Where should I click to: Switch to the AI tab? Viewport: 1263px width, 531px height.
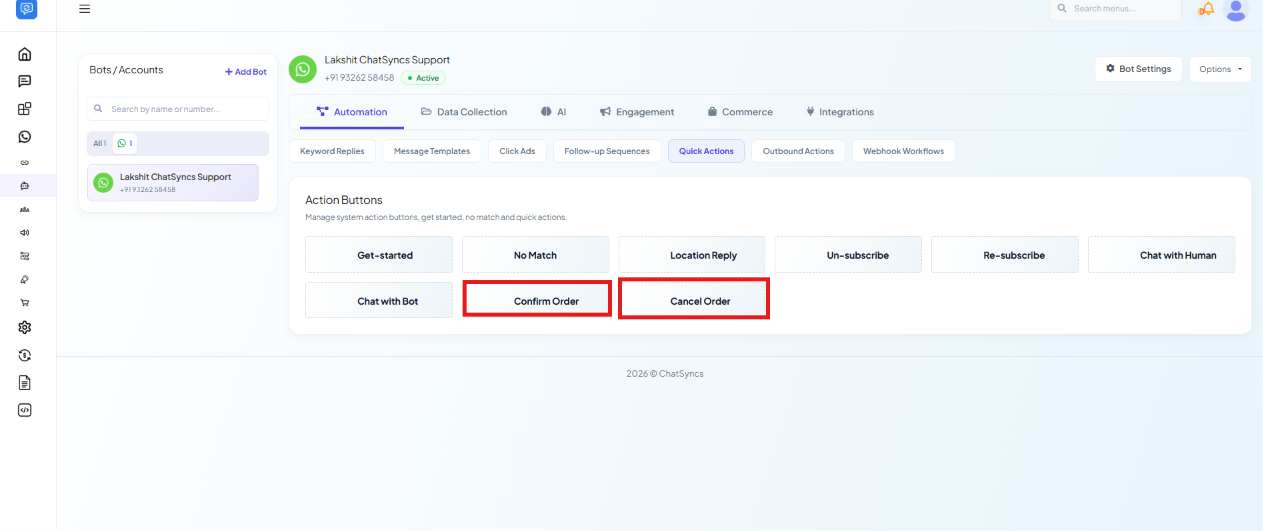tap(554, 112)
